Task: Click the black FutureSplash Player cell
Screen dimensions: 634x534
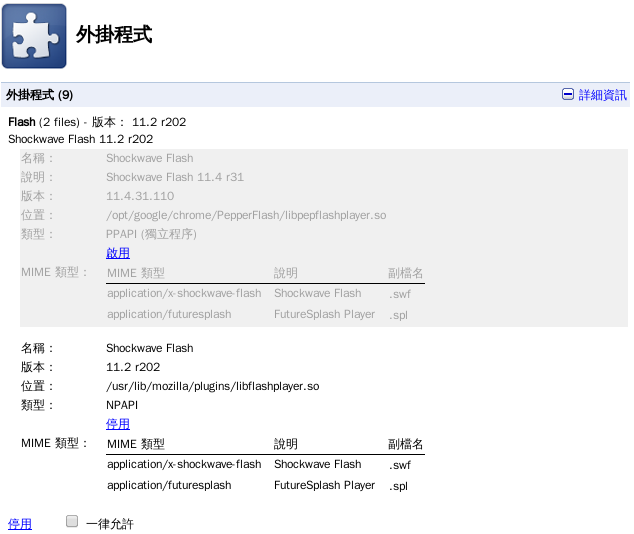Action: (x=324, y=485)
